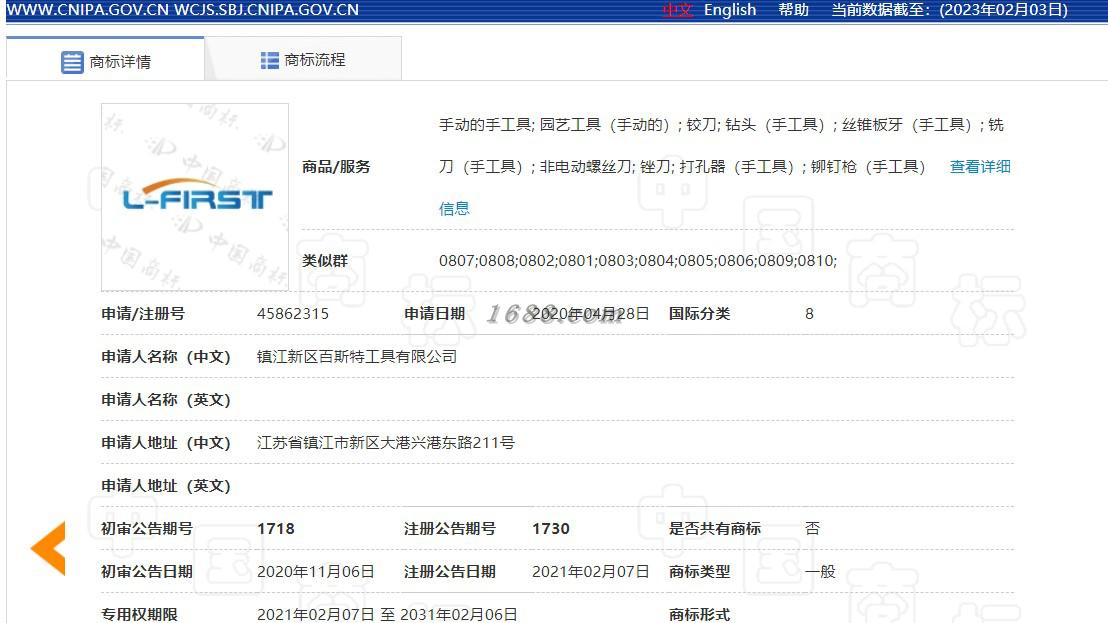Select registration announcement issue 1730
This screenshot has width=1108, height=623.
tap(550, 528)
